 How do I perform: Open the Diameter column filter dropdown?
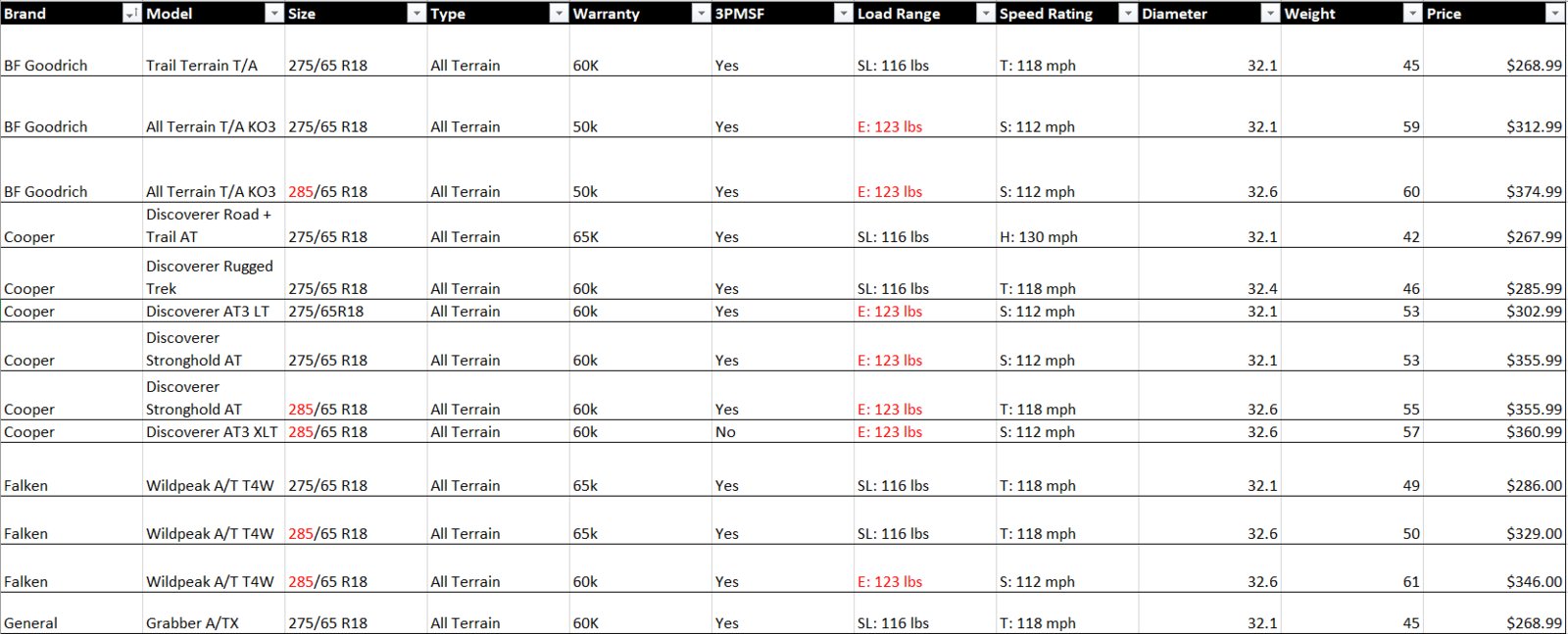coord(1269,14)
